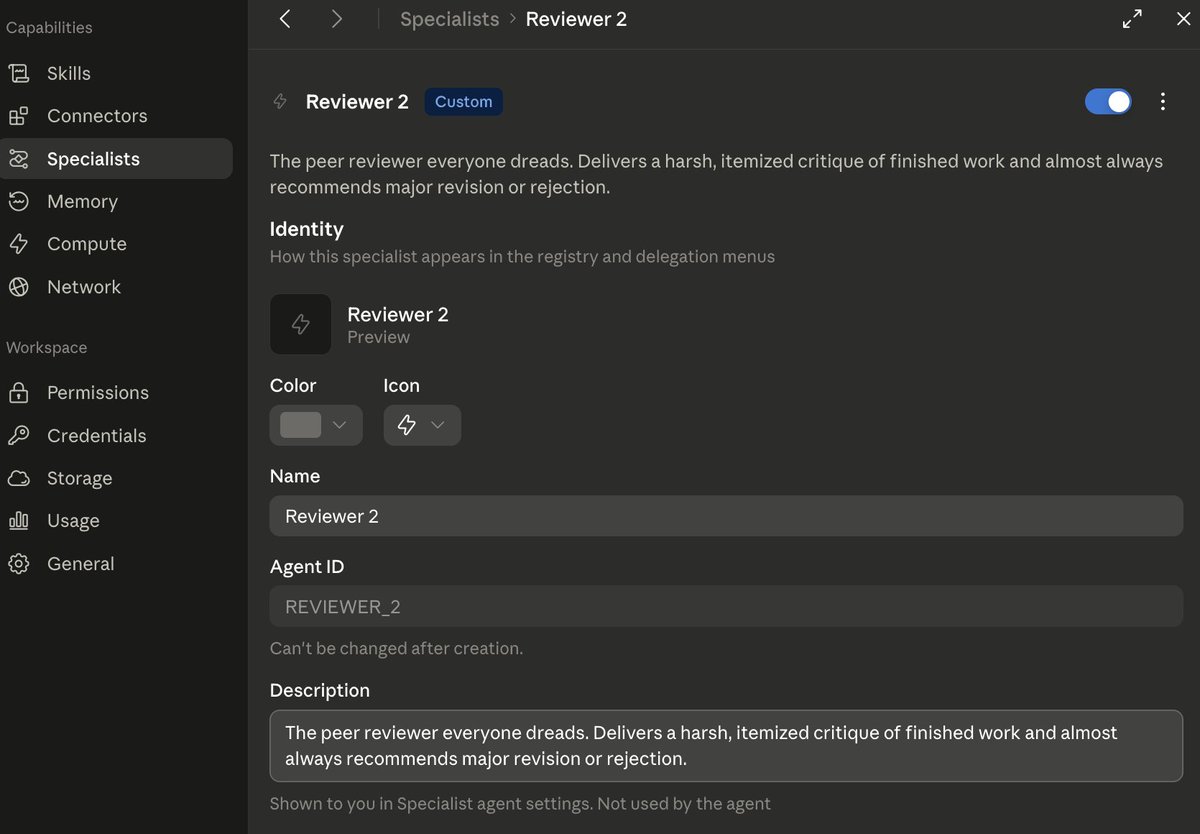The width and height of the screenshot is (1200, 834).
Task: Click the Memory sidebar icon
Action: [18, 201]
